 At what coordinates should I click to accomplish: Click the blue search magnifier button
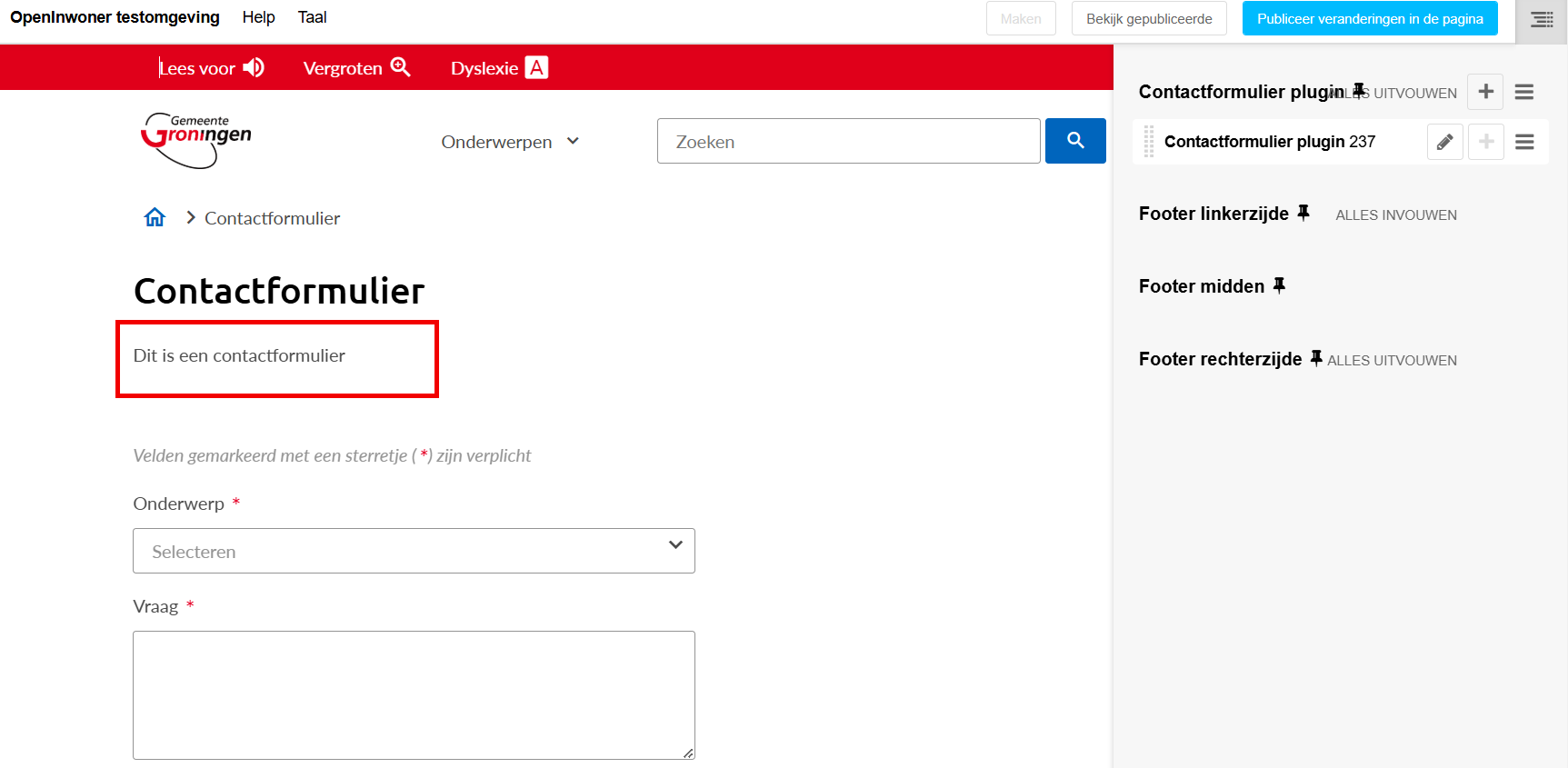coord(1074,141)
